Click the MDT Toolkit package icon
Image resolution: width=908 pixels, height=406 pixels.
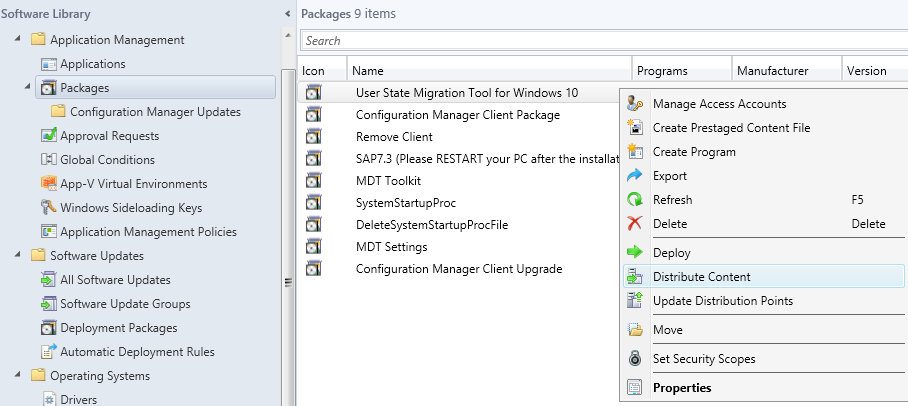(313, 181)
